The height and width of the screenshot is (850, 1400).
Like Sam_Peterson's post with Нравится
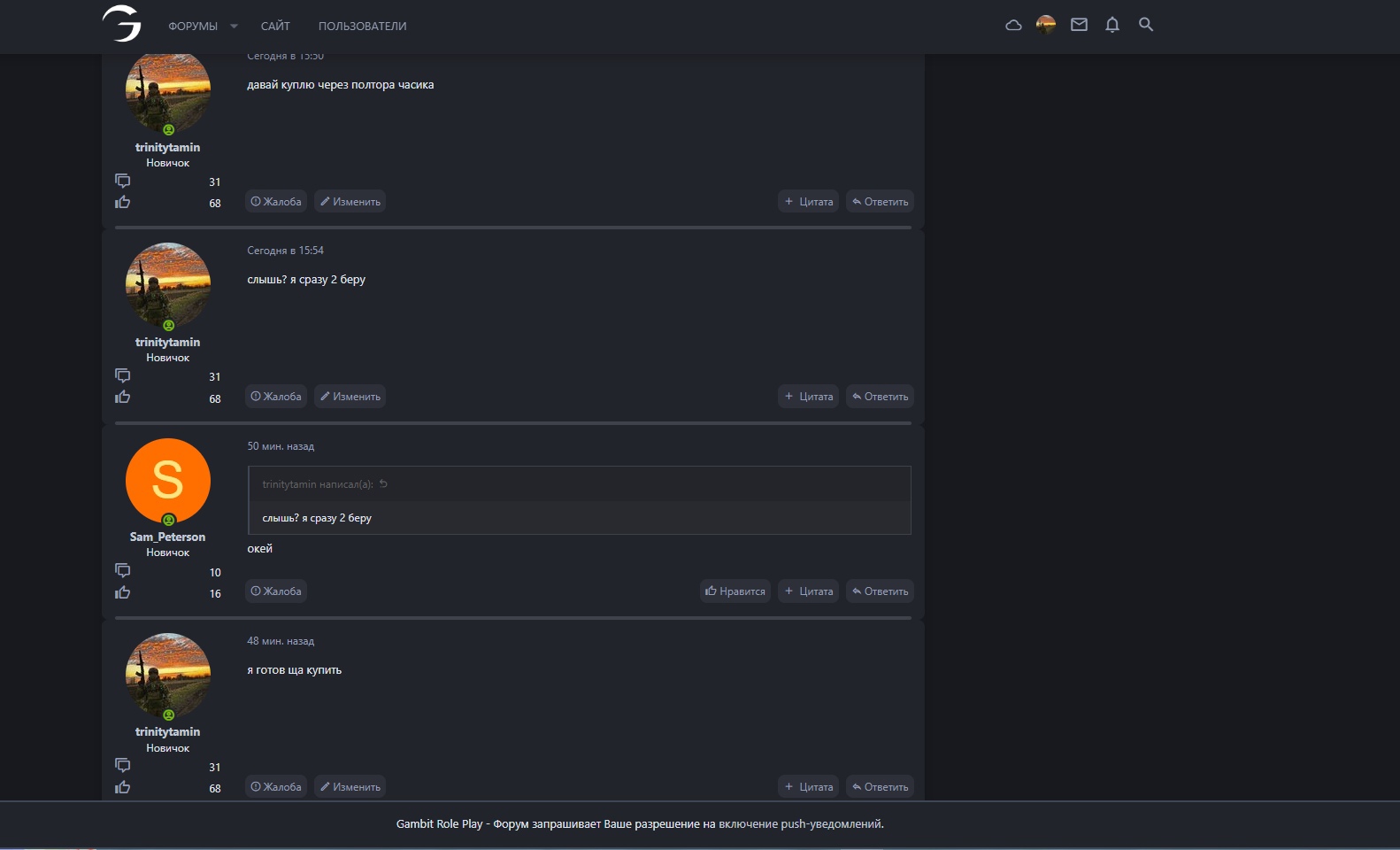735,591
